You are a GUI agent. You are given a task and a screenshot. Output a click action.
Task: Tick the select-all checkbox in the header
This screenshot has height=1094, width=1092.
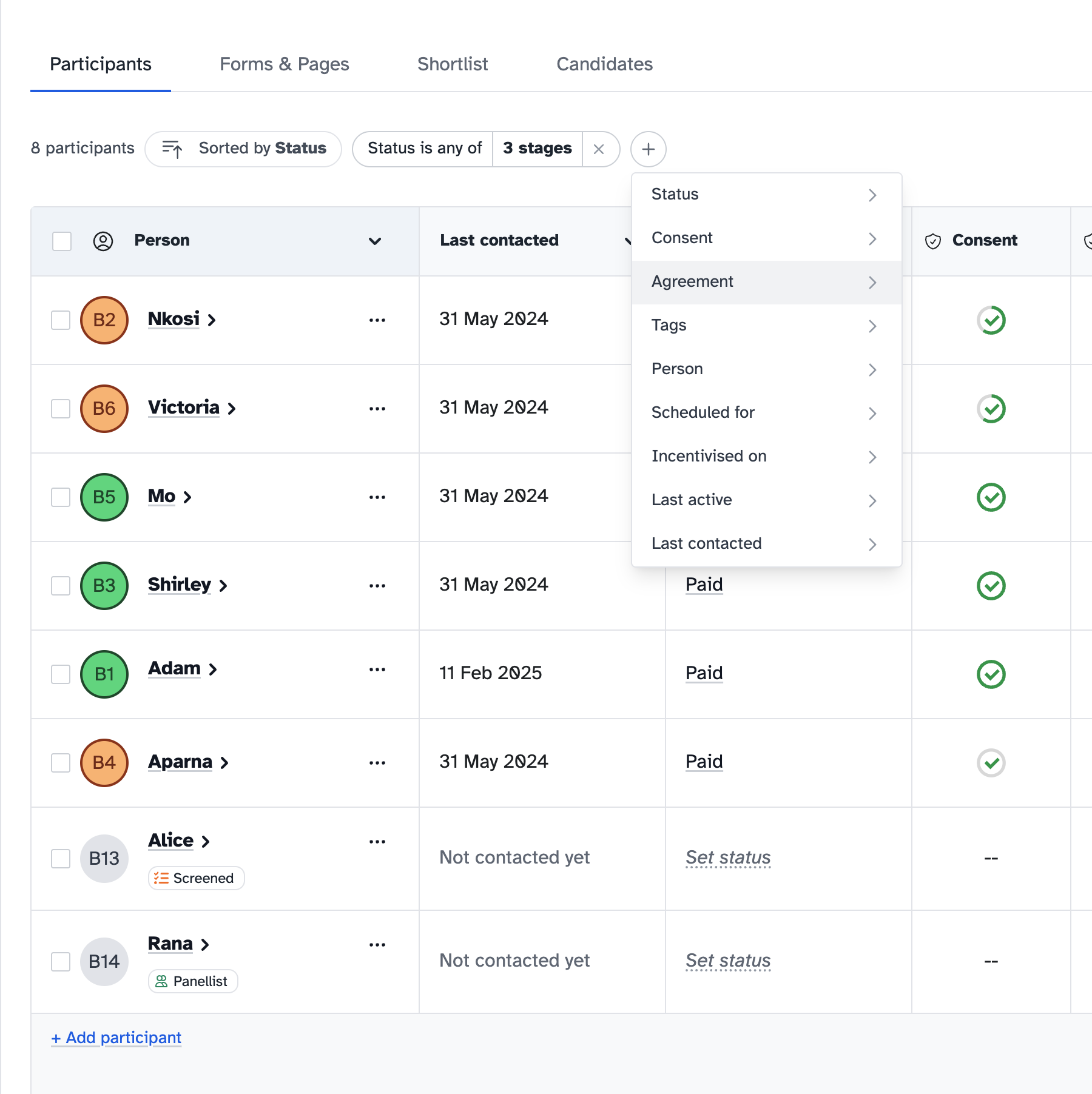61,241
